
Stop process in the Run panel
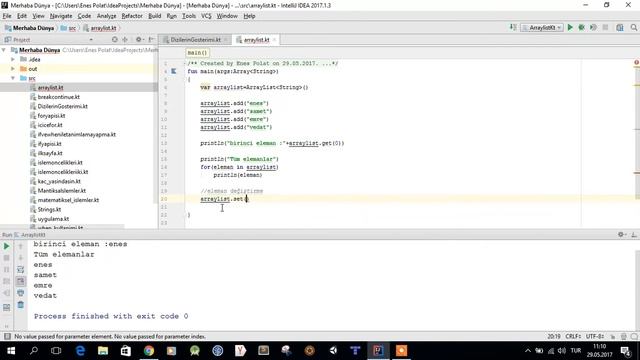coord(7,258)
